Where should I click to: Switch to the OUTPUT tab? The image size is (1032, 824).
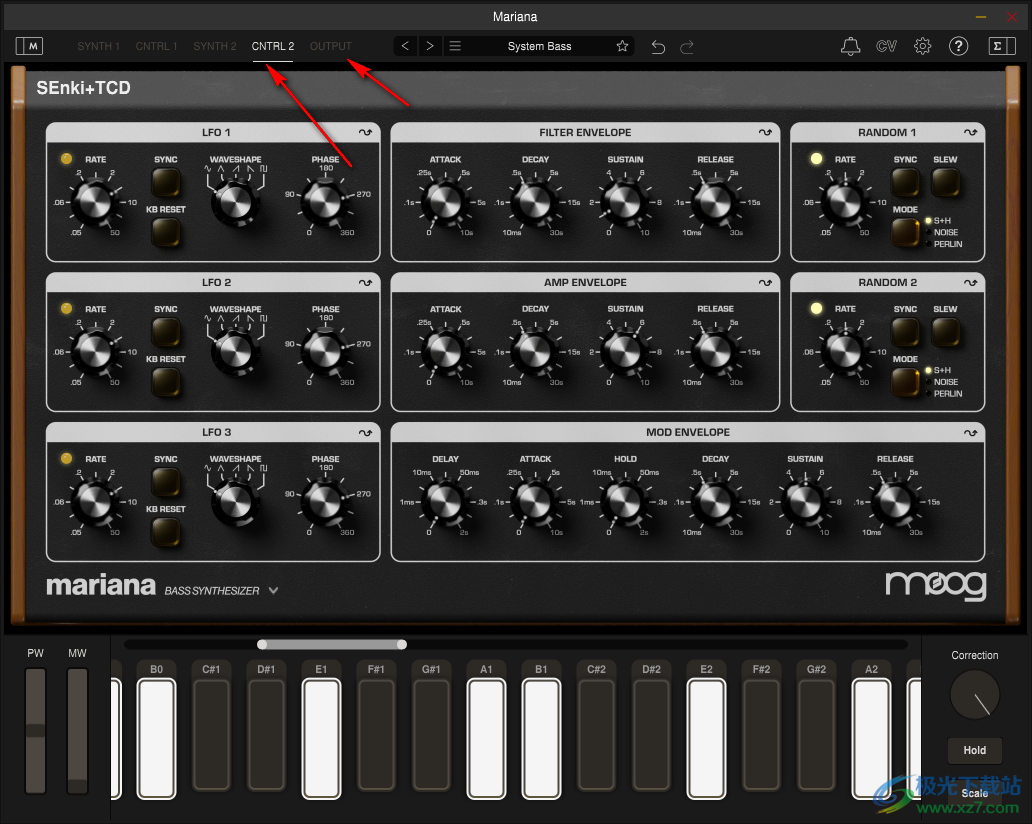click(330, 45)
